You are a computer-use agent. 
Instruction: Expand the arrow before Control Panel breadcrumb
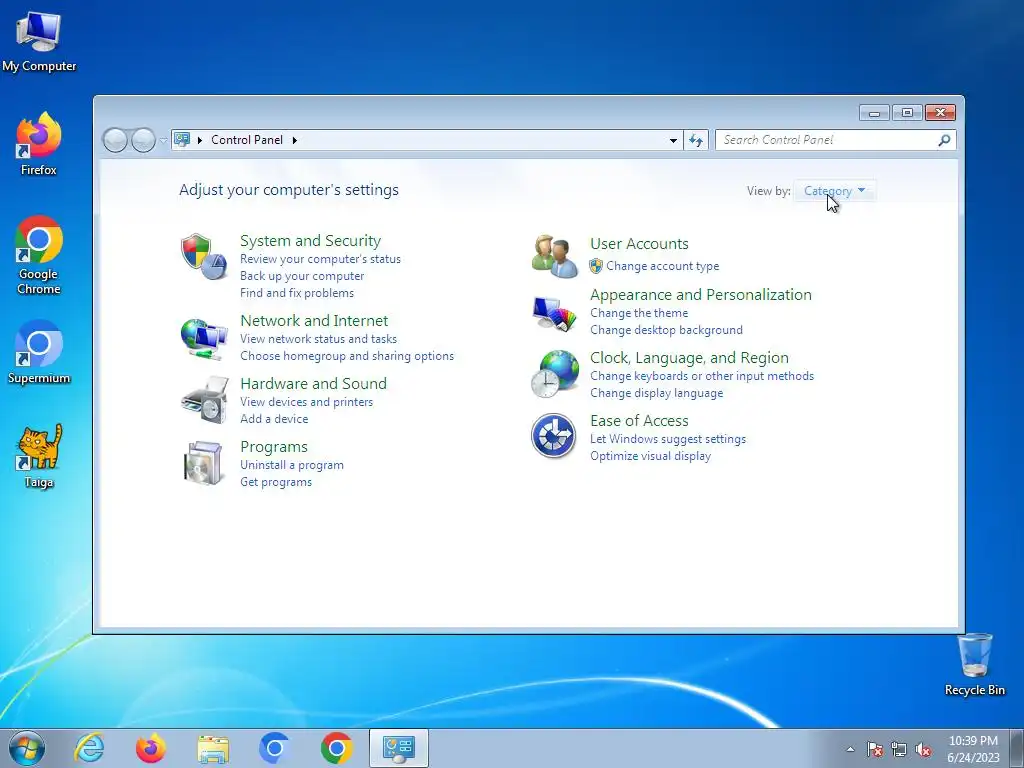point(200,140)
